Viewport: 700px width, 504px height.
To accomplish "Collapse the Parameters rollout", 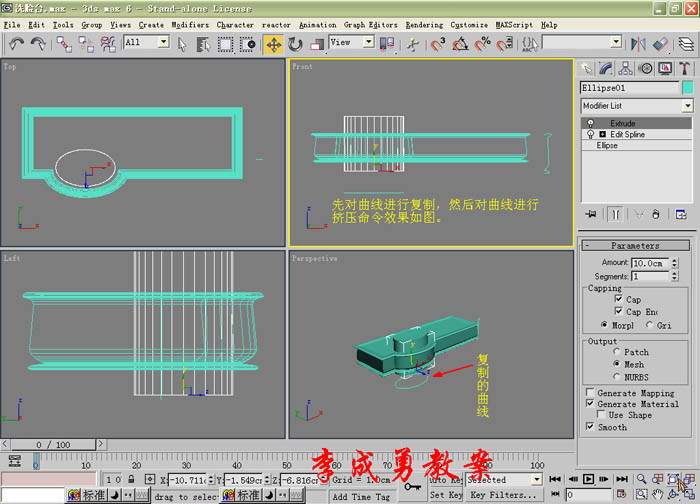I will pyautogui.click(x=635, y=246).
